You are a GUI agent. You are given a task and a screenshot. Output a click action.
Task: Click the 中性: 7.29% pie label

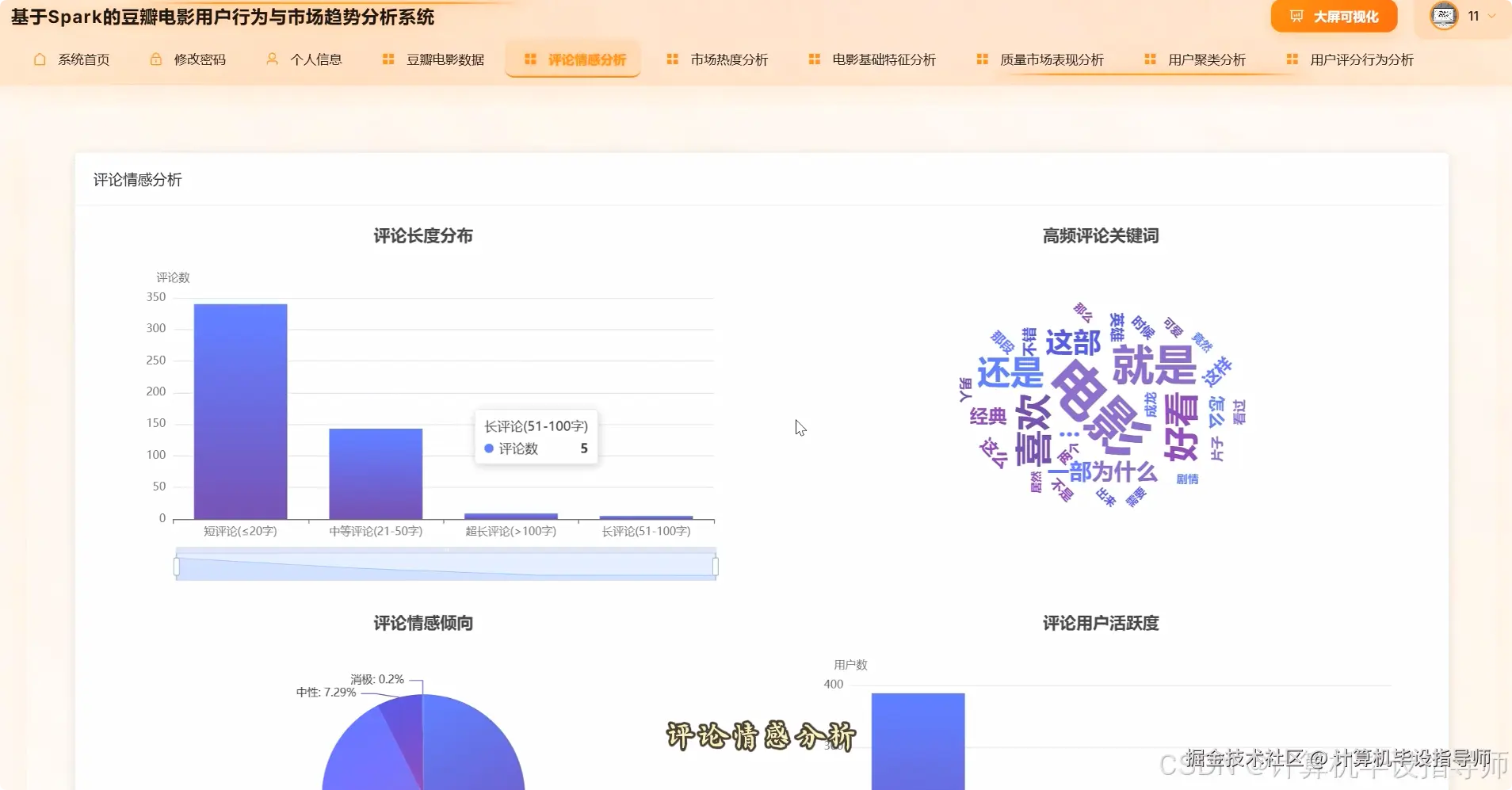326,692
